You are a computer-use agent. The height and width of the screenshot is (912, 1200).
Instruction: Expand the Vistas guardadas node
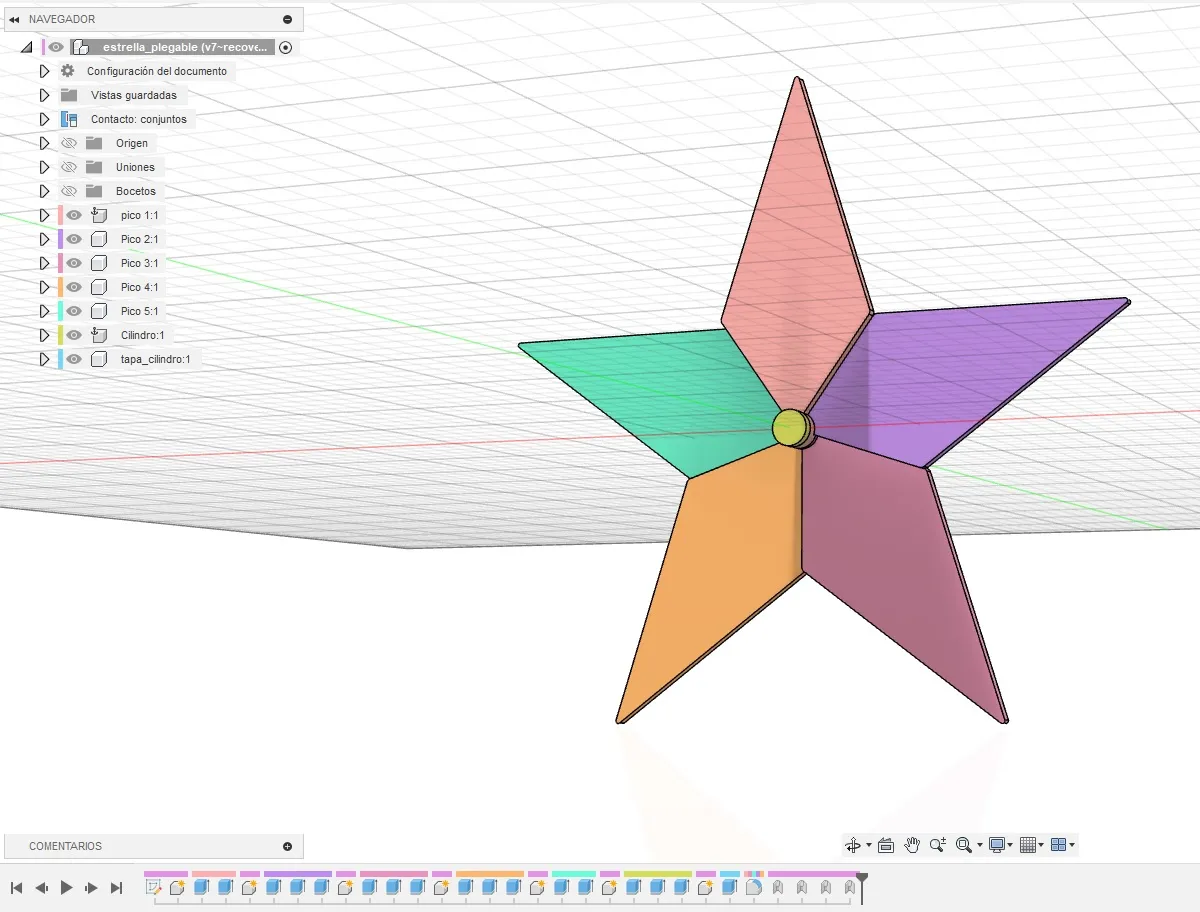[44, 95]
